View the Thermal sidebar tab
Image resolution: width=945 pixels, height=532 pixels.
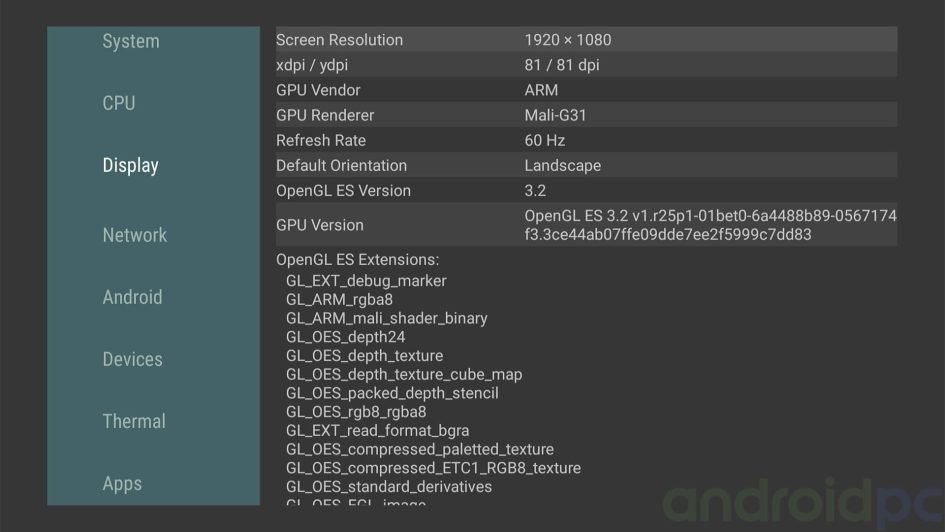coord(134,421)
